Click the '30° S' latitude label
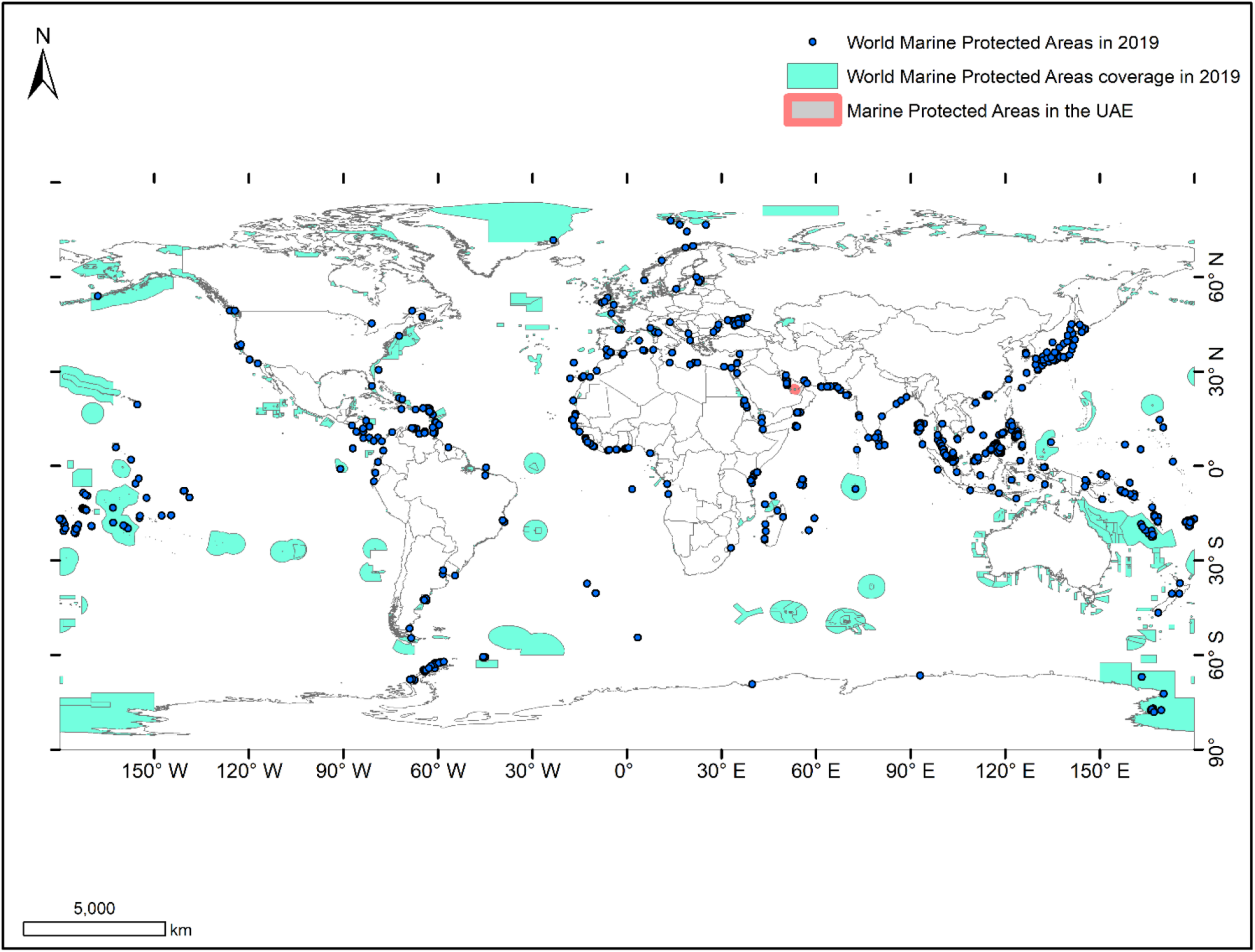The image size is (1255, 952). click(x=1216, y=562)
